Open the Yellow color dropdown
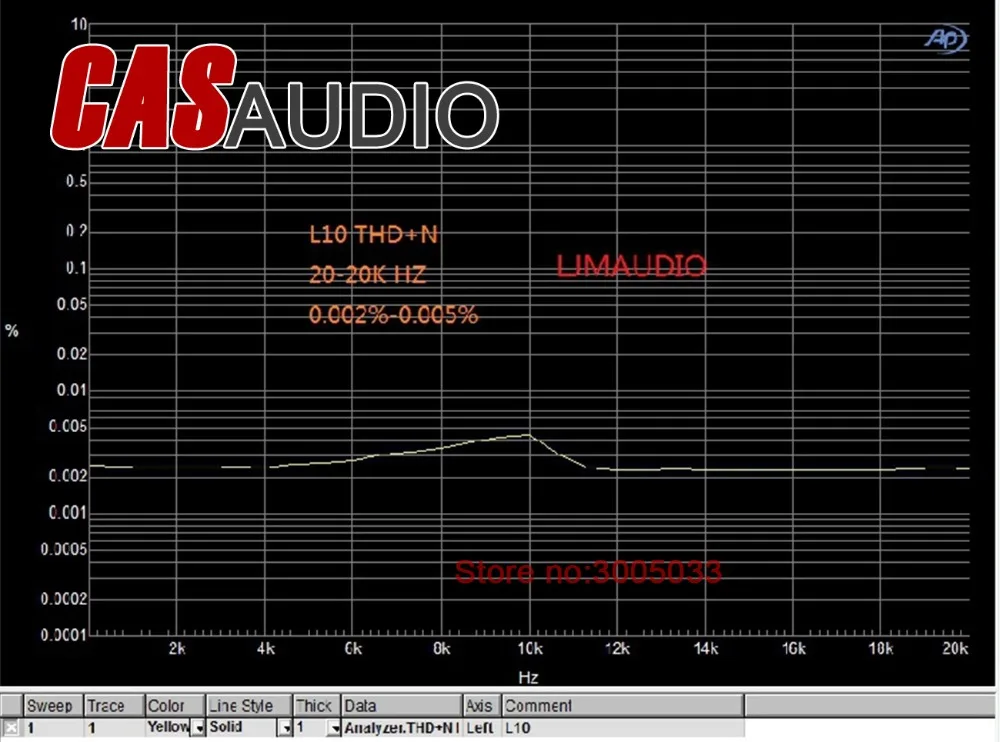1000x742 pixels. click(198, 728)
